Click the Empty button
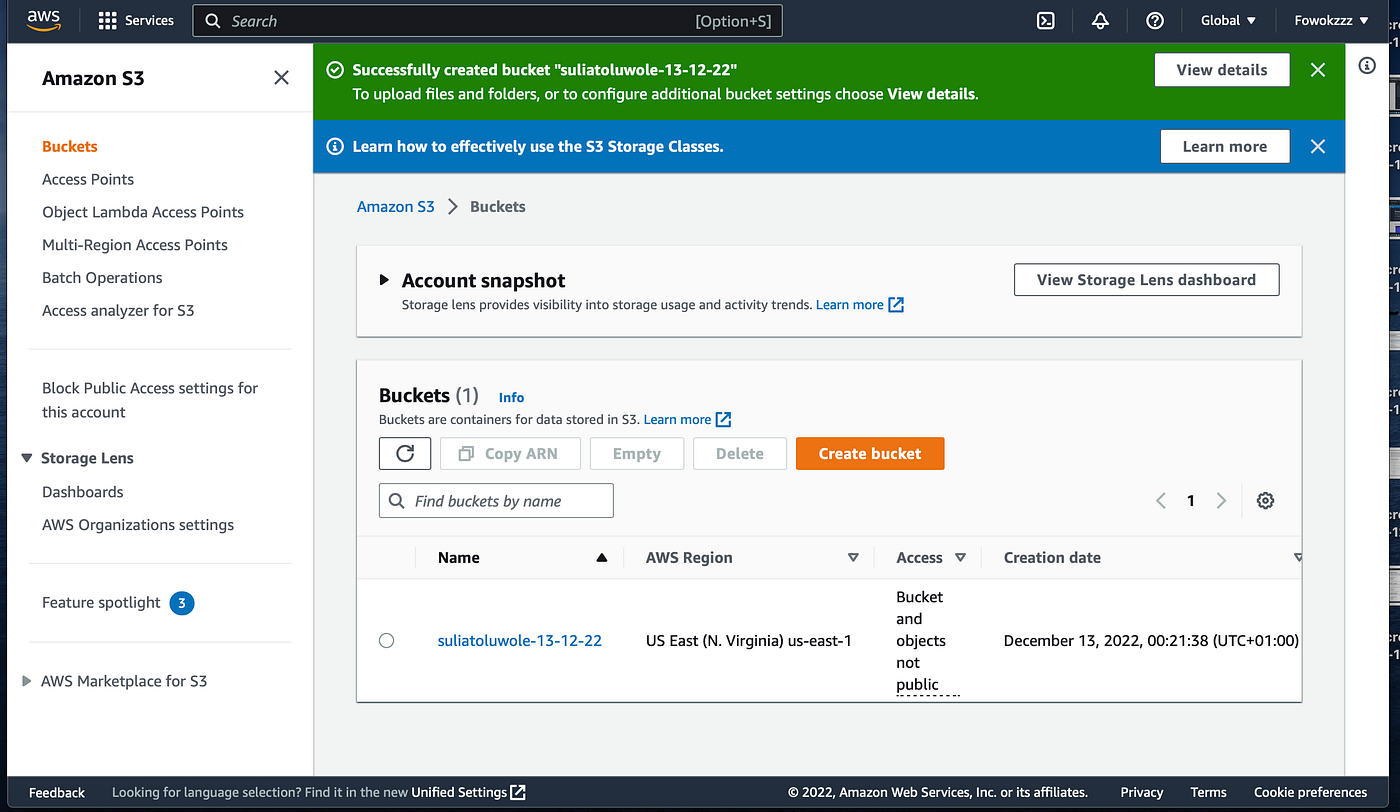Image resolution: width=1400 pixels, height=812 pixels. coord(637,453)
